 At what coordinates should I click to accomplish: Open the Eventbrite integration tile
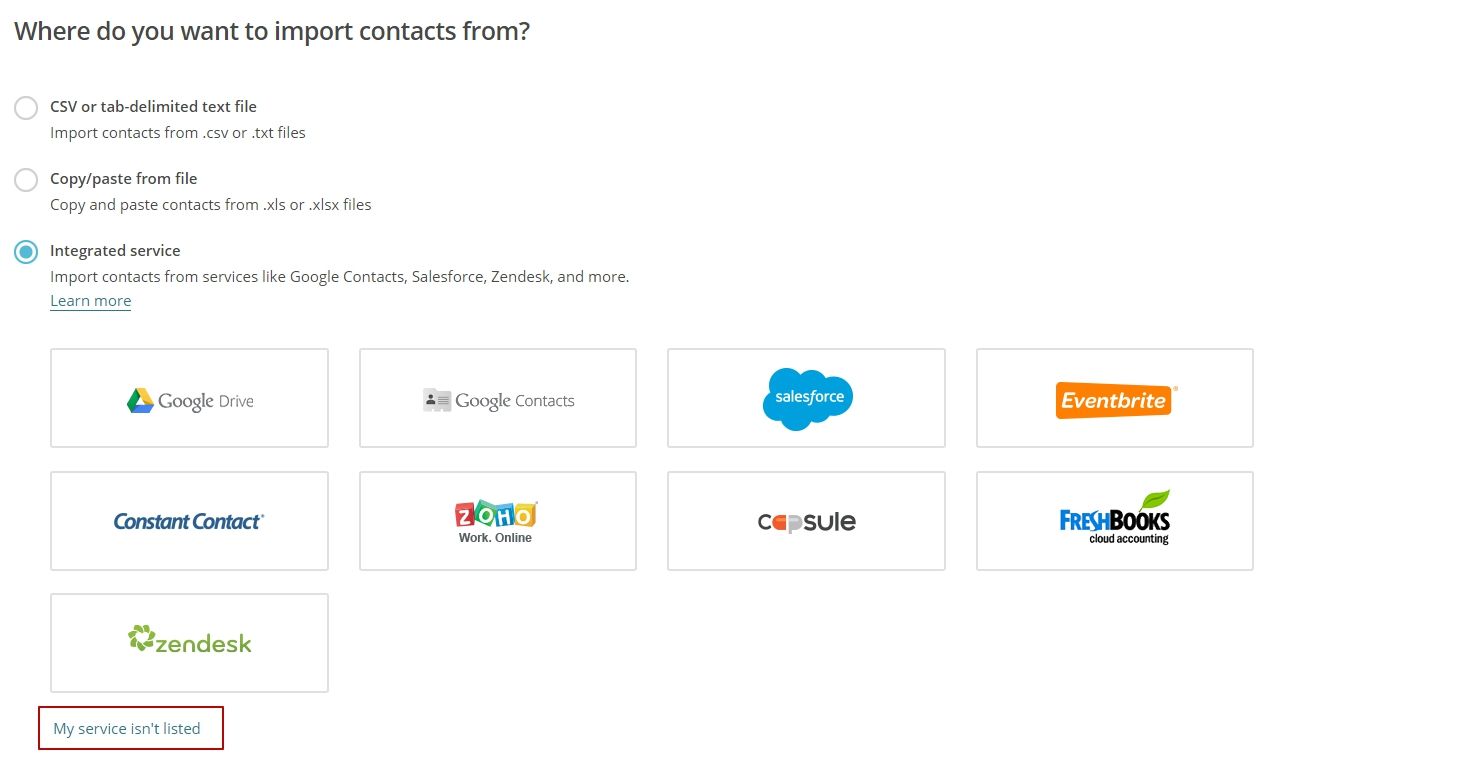tap(1114, 398)
